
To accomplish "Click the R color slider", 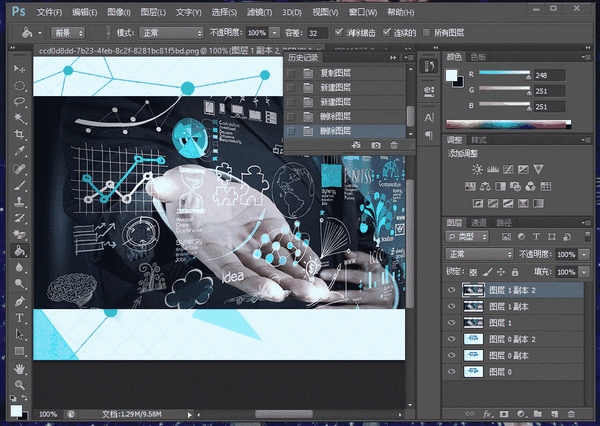I will click(x=504, y=73).
